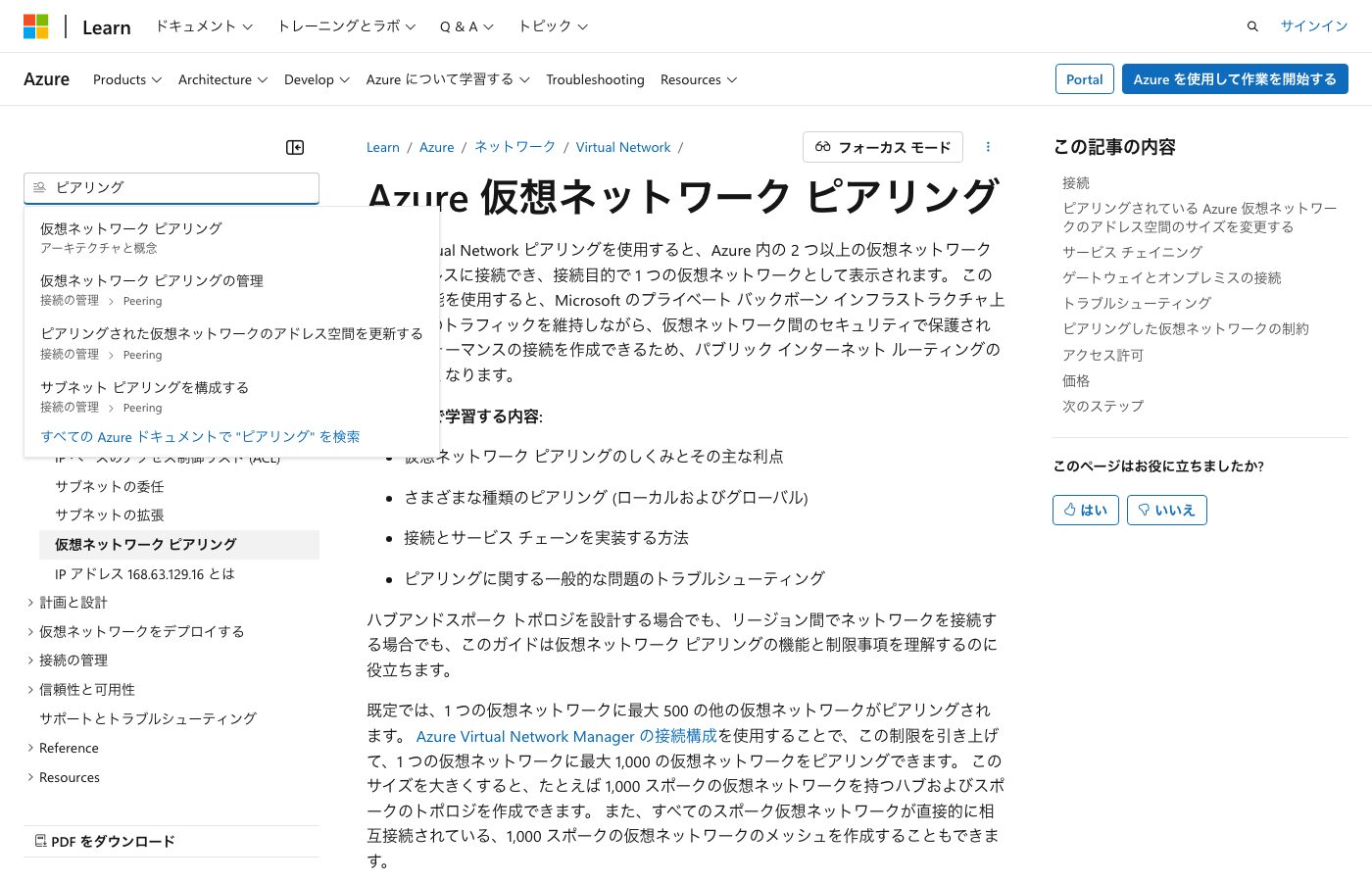
Task: Collapse the left navigation sidebar
Action: click(x=294, y=147)
